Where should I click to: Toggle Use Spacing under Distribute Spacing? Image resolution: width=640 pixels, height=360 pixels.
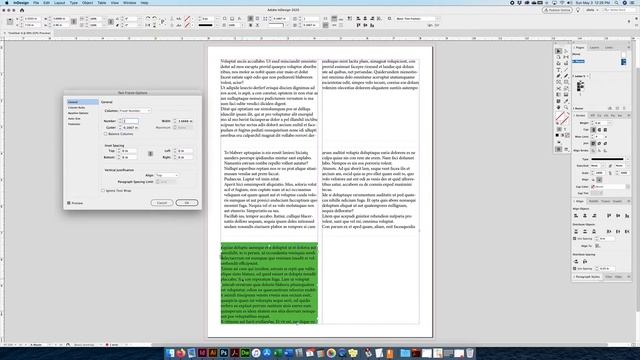coord(575,269)
